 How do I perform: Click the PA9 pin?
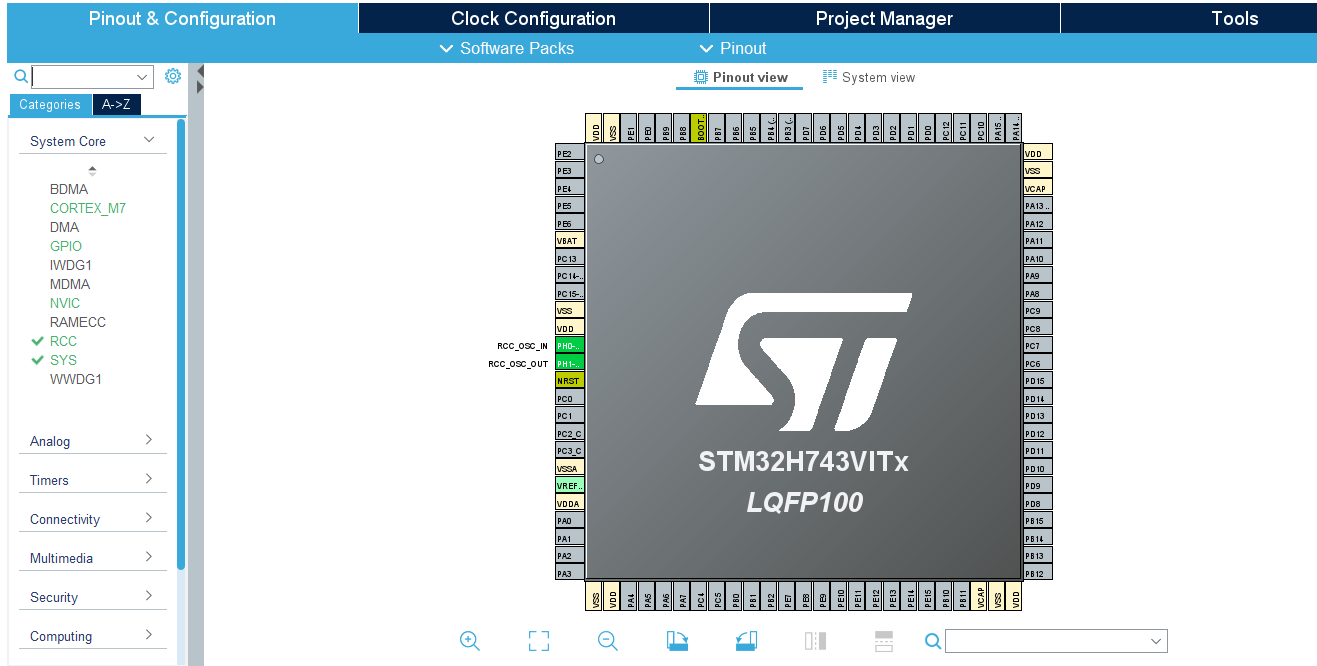1038,276
